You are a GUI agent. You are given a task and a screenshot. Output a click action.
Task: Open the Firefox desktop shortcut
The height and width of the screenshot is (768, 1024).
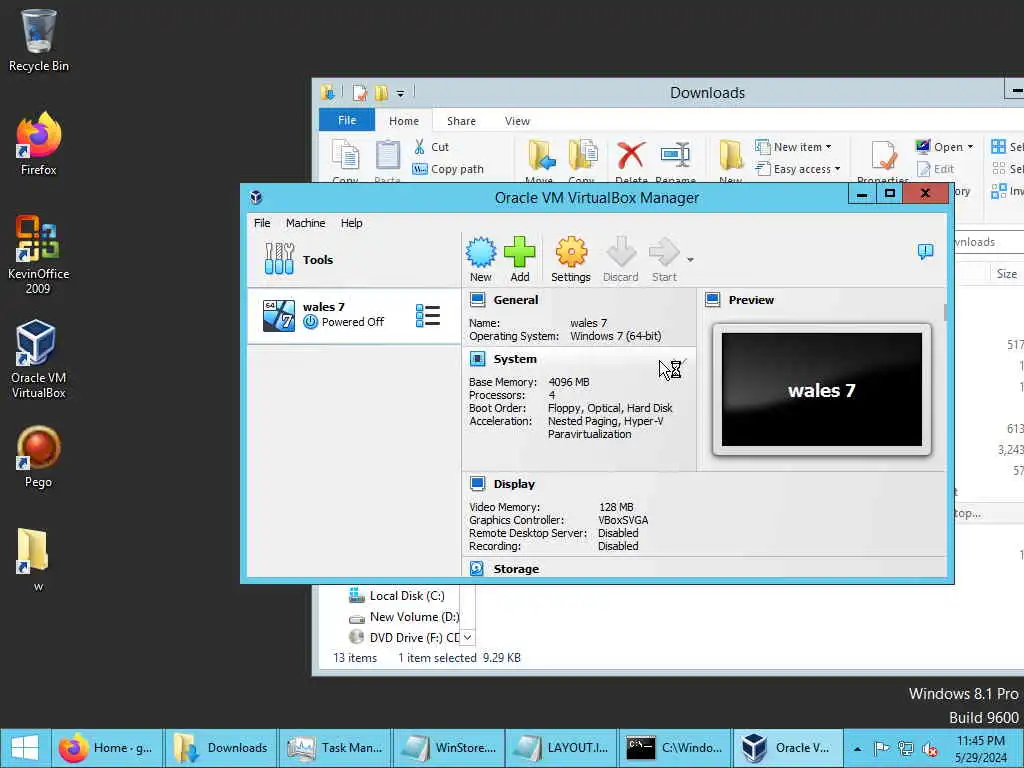coord(39,144)
